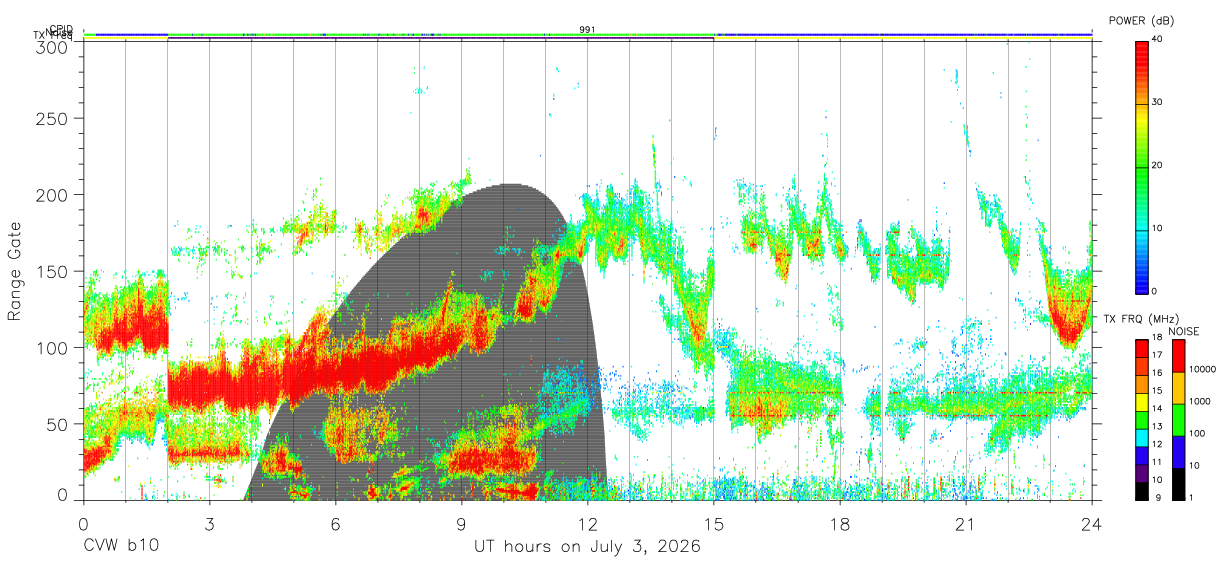
Task: Pick the blue 11–12 MHz frequency swatch
Action: [x=1142, y=453]
